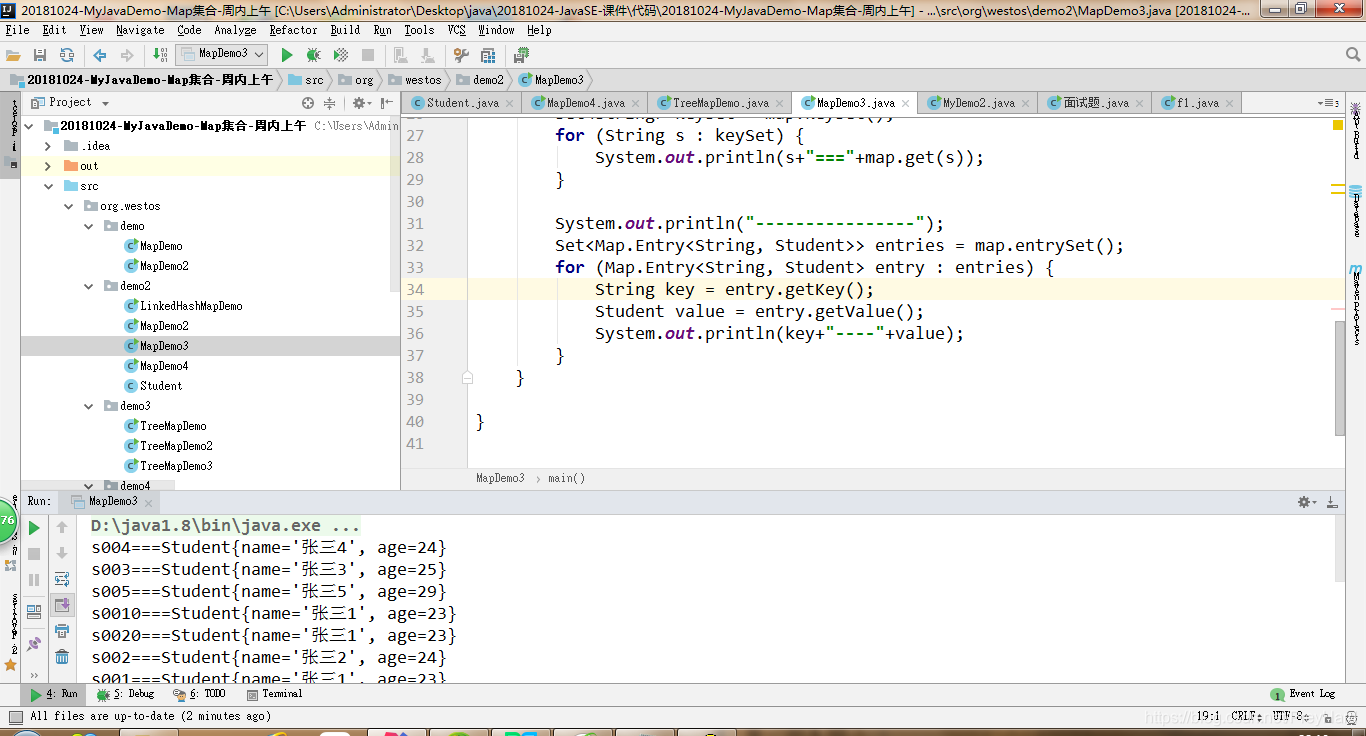Open the Debug tool window button
Screen dimensions: 1366x736
coord(127,694)
